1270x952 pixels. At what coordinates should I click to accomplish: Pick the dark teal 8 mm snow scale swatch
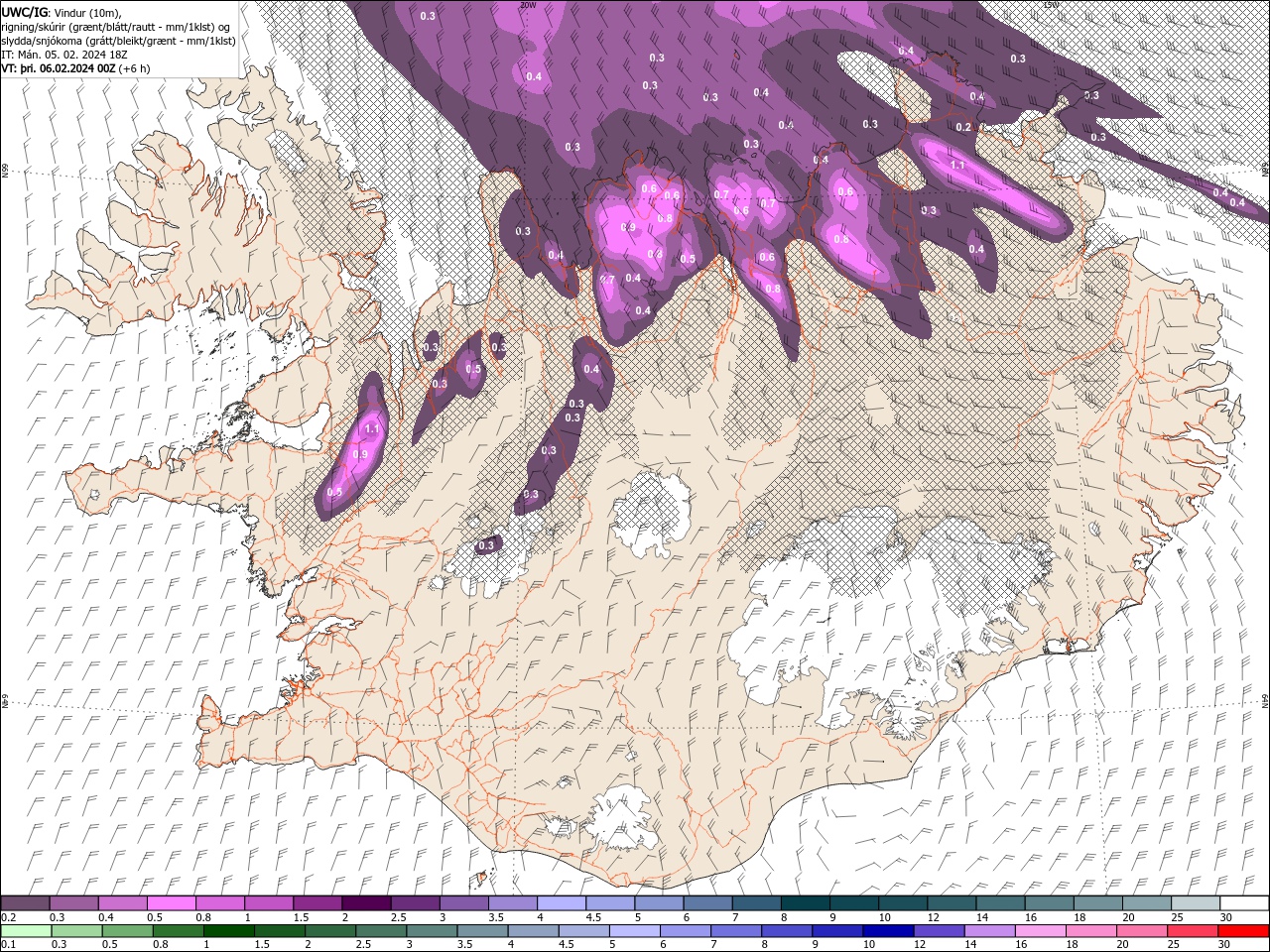804,903
